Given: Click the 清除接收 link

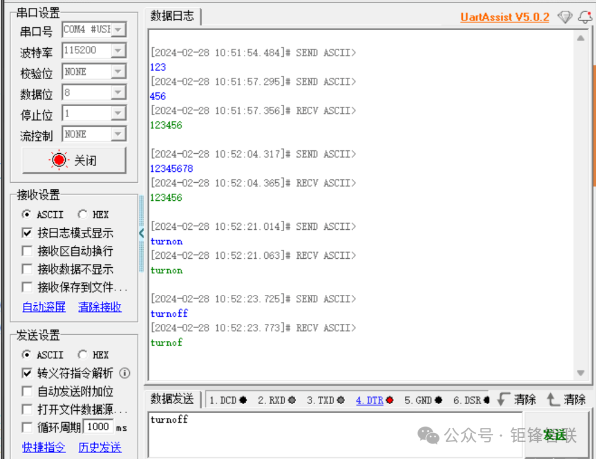Looking at the screenshot, I should [x=100, y=307].
